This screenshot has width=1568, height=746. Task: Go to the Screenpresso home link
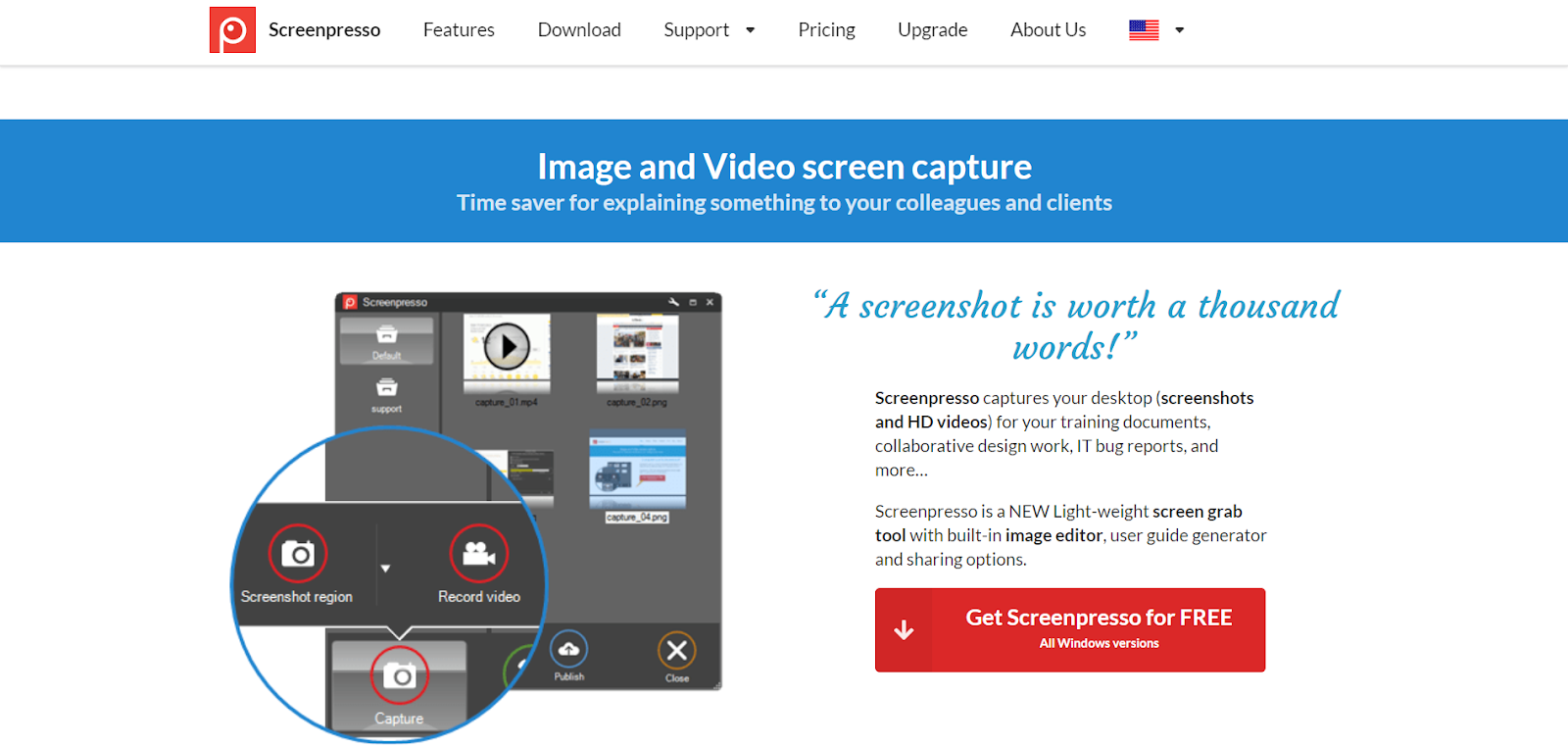[x=324, y=30]
